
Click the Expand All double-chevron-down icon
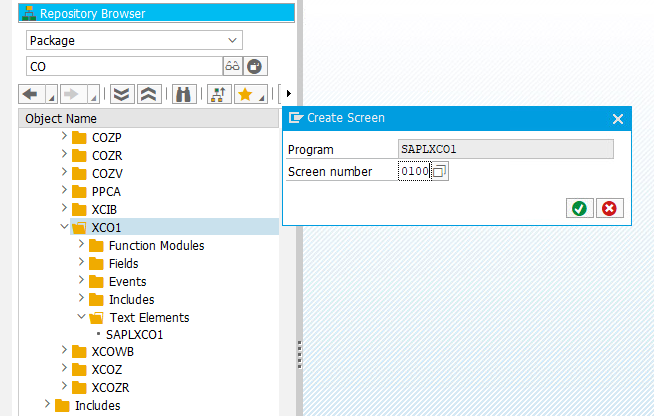122,95
